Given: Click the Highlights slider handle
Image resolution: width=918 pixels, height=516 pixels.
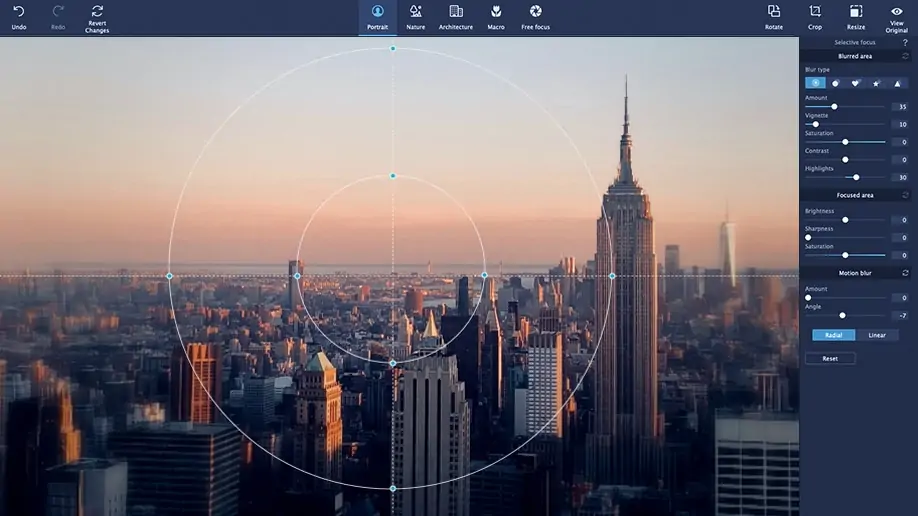Looking at the screenshot, I should click(857, 177).
